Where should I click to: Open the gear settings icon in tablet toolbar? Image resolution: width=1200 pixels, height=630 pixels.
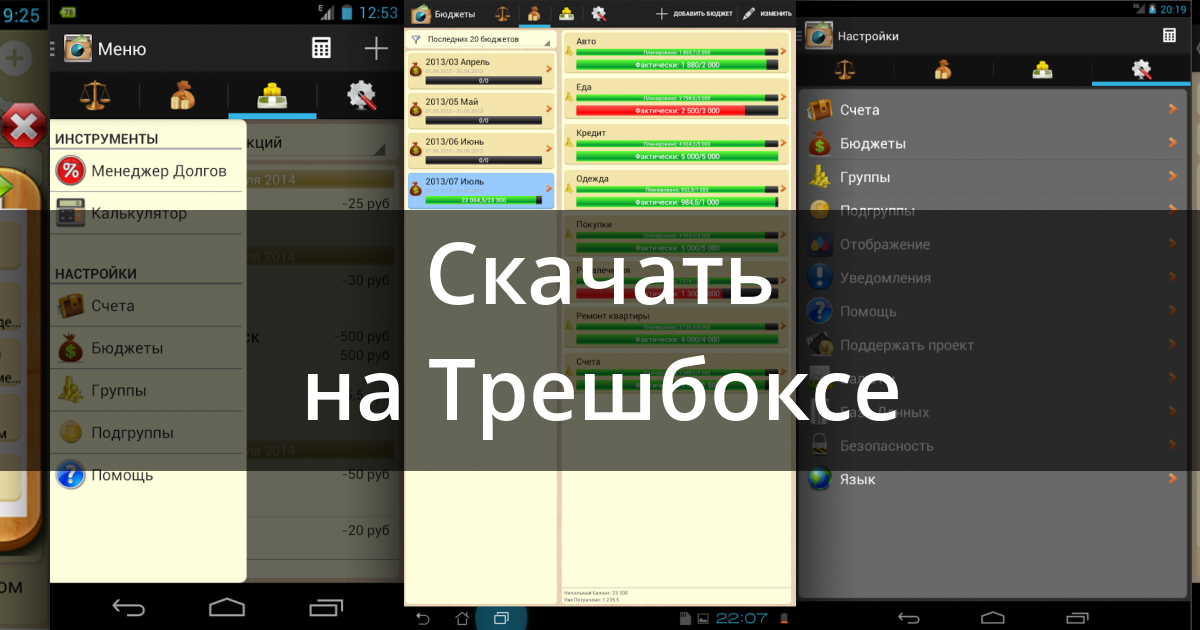pyautogui.click(x=598, y=14)
